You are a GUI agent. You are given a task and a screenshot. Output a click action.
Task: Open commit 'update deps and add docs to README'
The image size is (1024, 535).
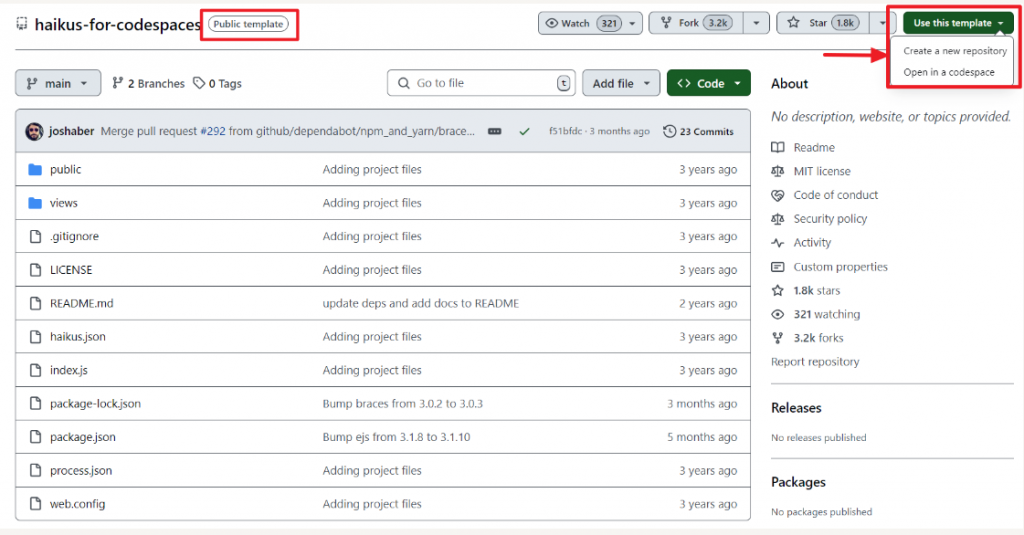[x=421, y=303]
